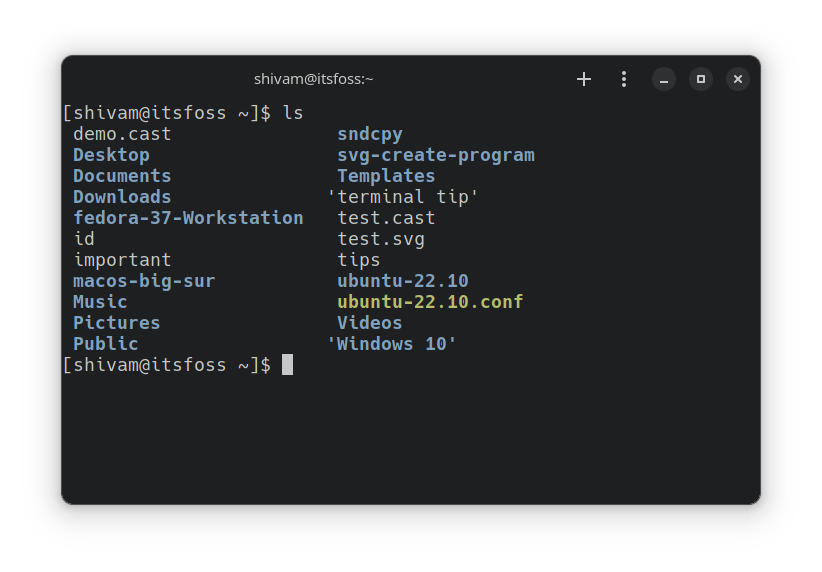Open the three-dot terminal menu
The height and width of the screenshot is (572, 822).
click(x=624, y=79)
